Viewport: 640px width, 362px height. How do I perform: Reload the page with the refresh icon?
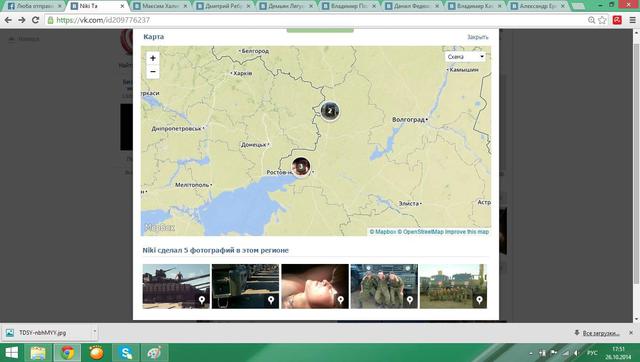tap(36, 20)
